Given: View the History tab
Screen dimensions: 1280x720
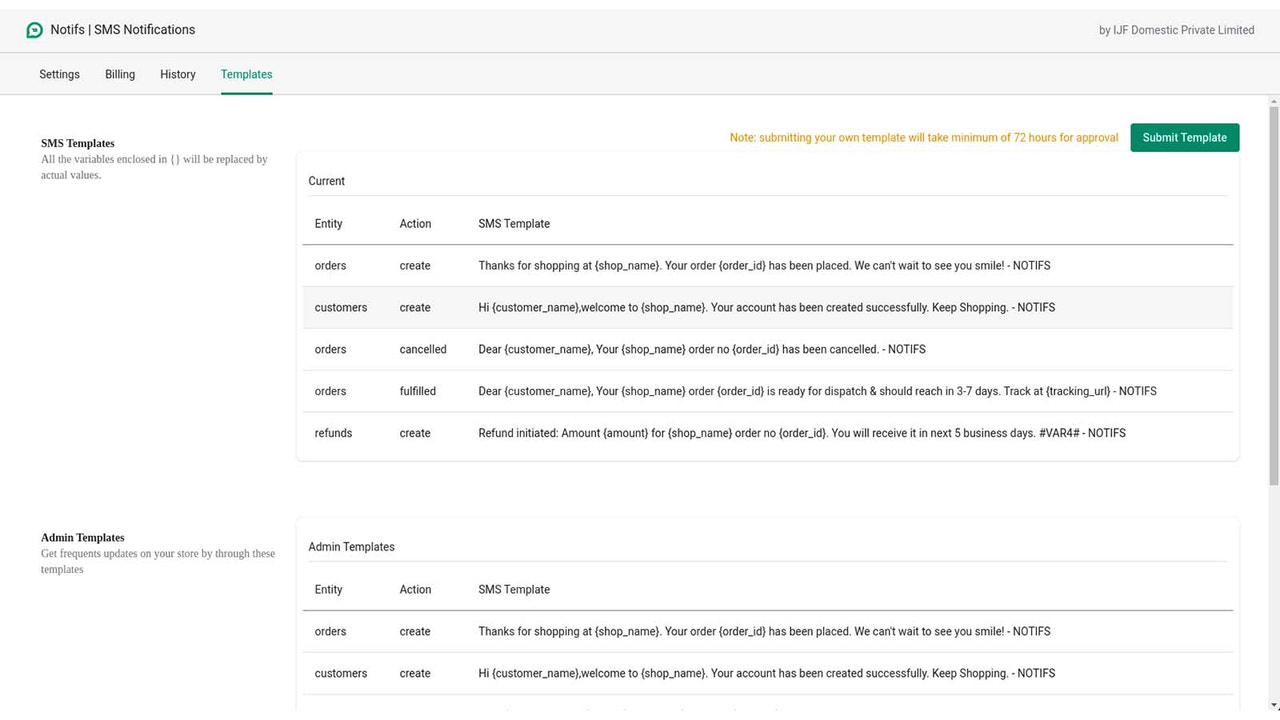Looking at the screenshot, I should [x=177, y=74].
